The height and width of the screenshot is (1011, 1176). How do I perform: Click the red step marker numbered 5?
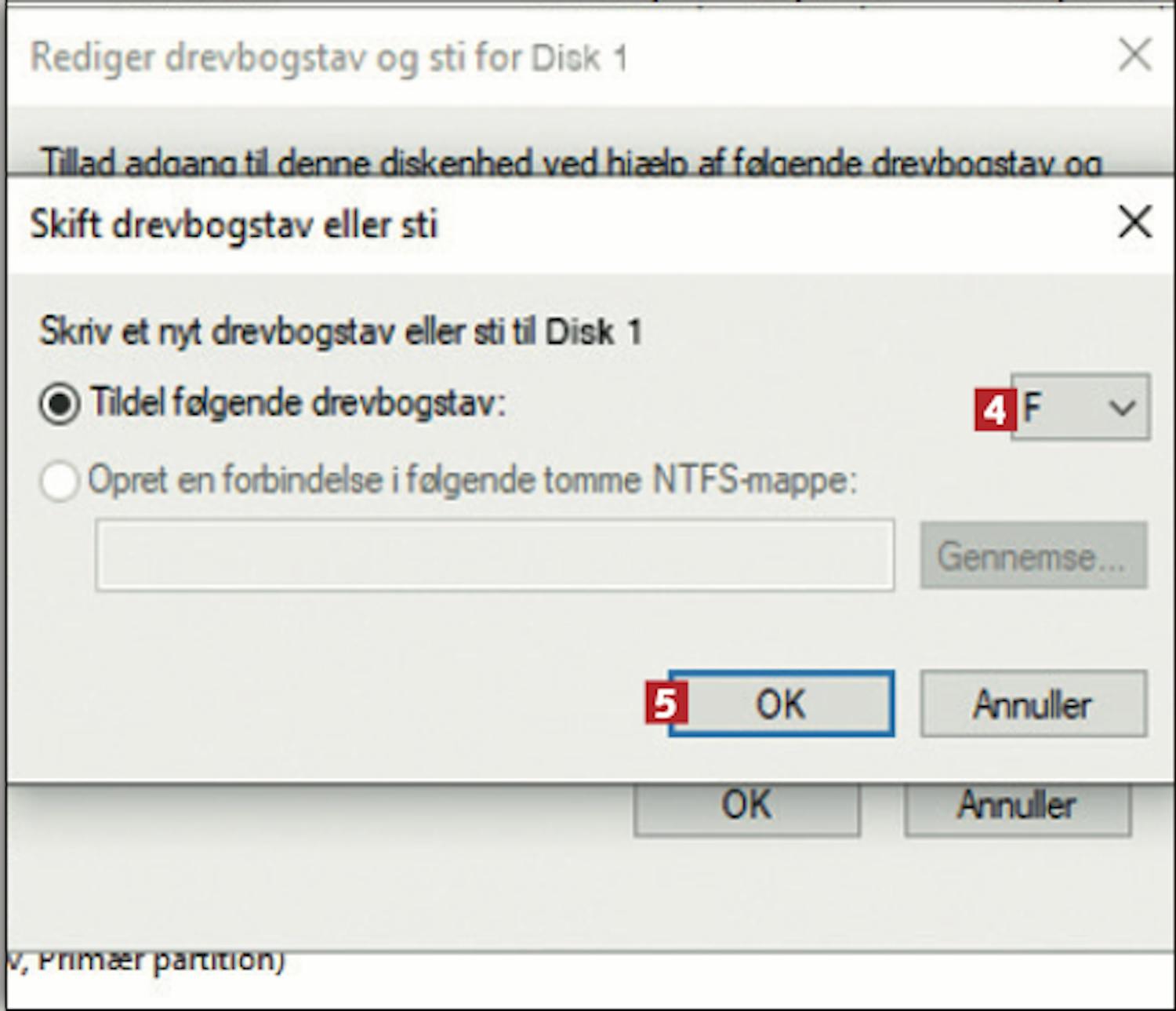(x=666, y=703)
